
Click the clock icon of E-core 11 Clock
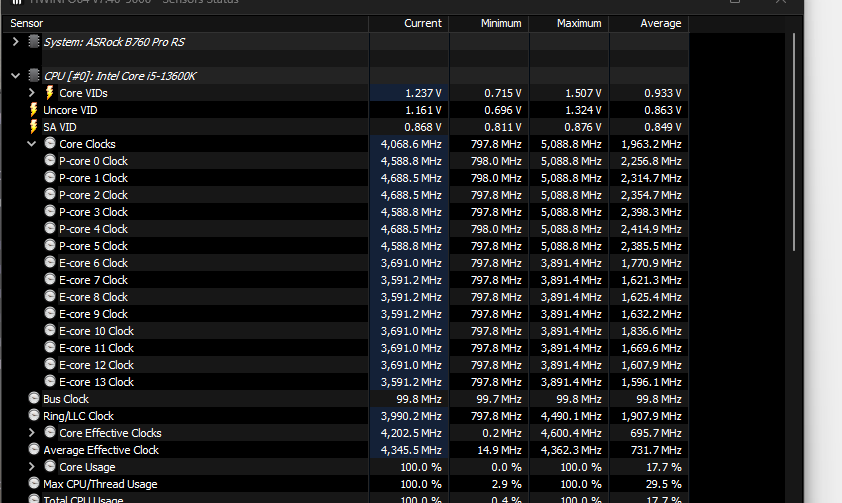(x=50, y=347)
